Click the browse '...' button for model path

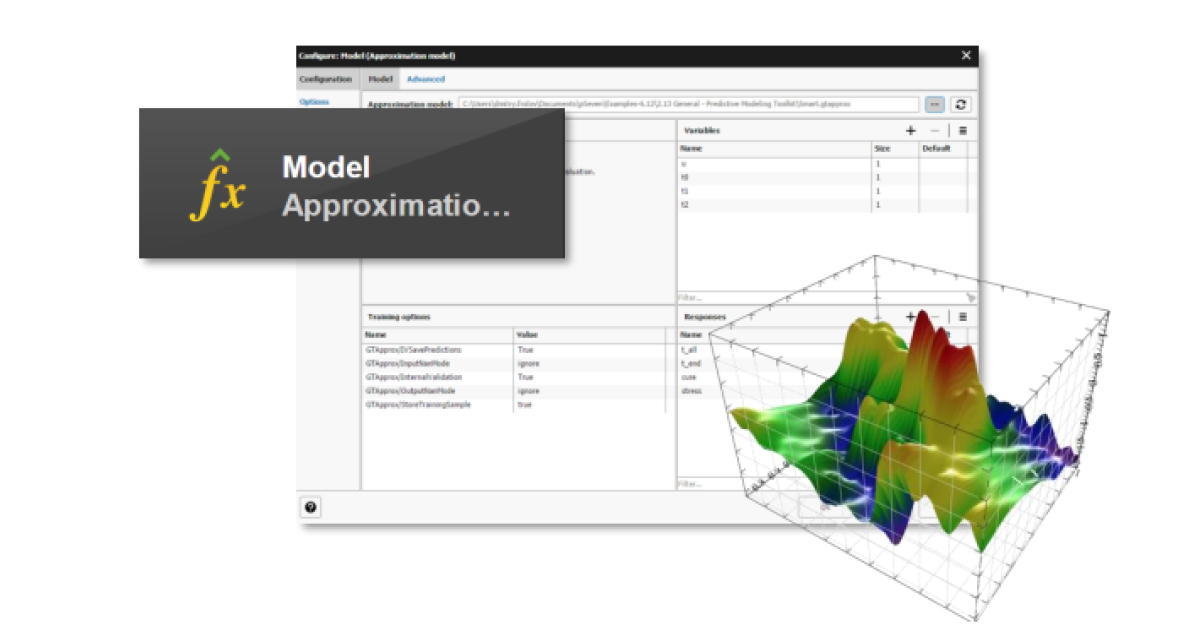pyautogui.click(x=934, y=104)
